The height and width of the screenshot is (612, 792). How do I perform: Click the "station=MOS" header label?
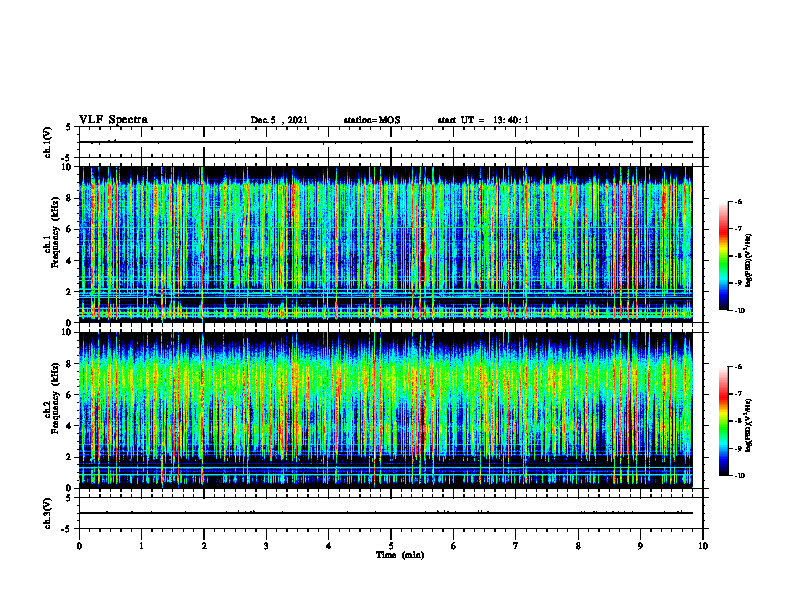coord(372,120)
